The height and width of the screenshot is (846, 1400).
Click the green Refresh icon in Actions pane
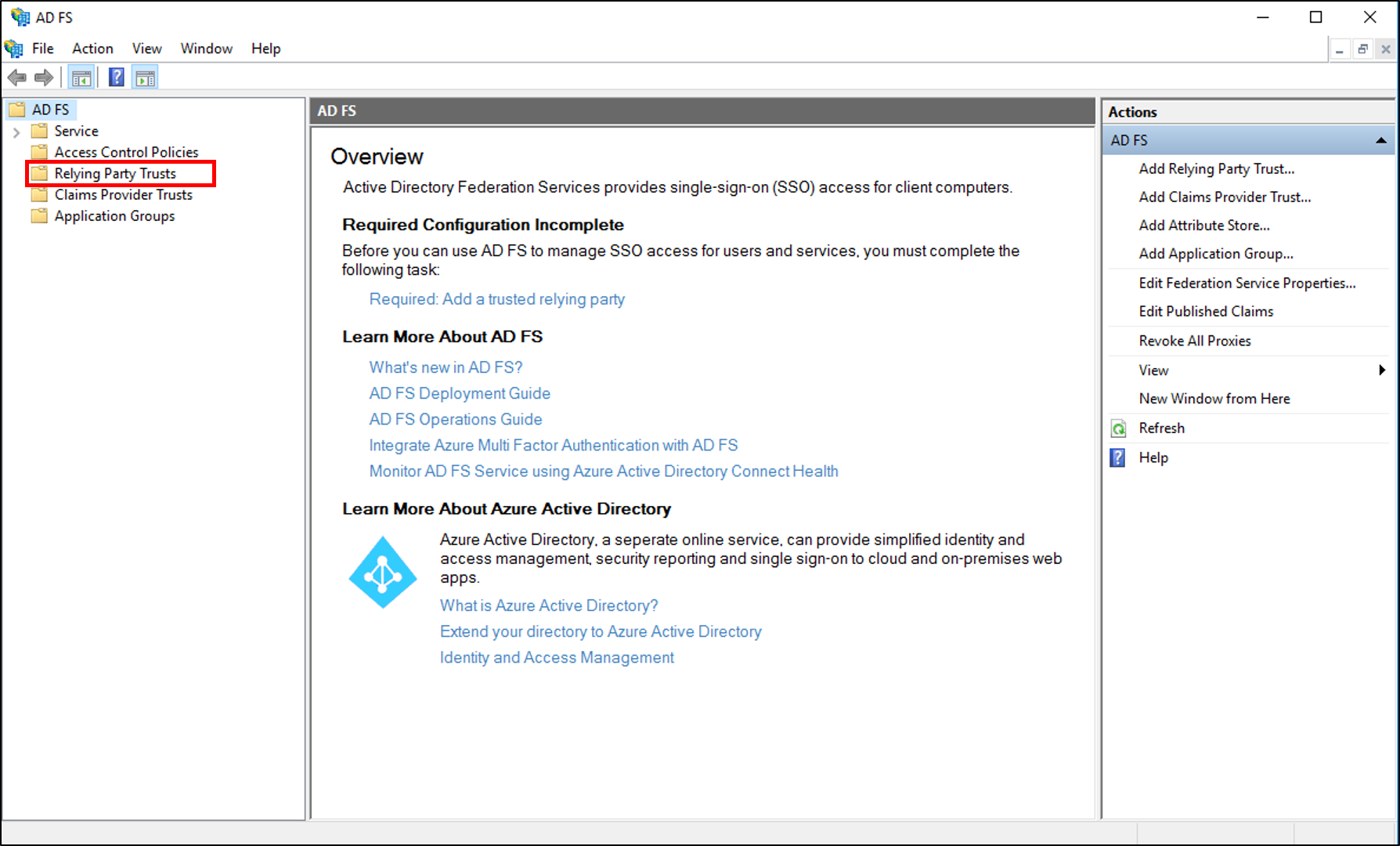click(x=1118, y=428)
